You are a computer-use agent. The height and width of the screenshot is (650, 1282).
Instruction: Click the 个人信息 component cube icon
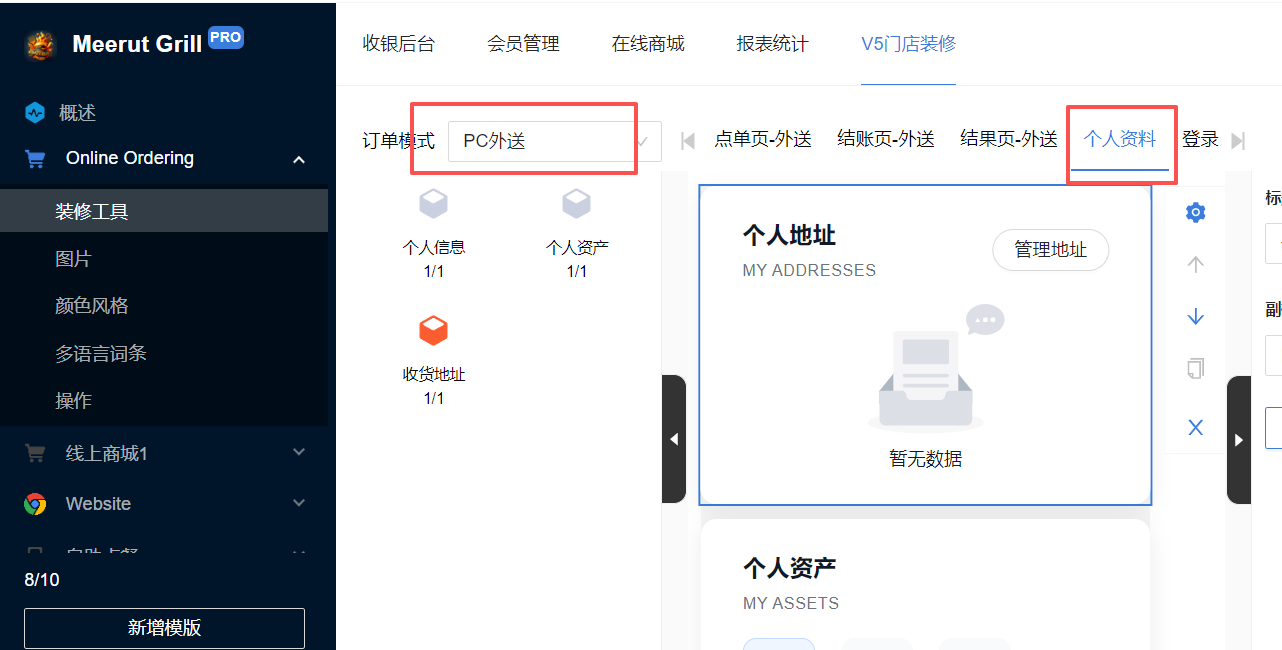click(433, 204)
